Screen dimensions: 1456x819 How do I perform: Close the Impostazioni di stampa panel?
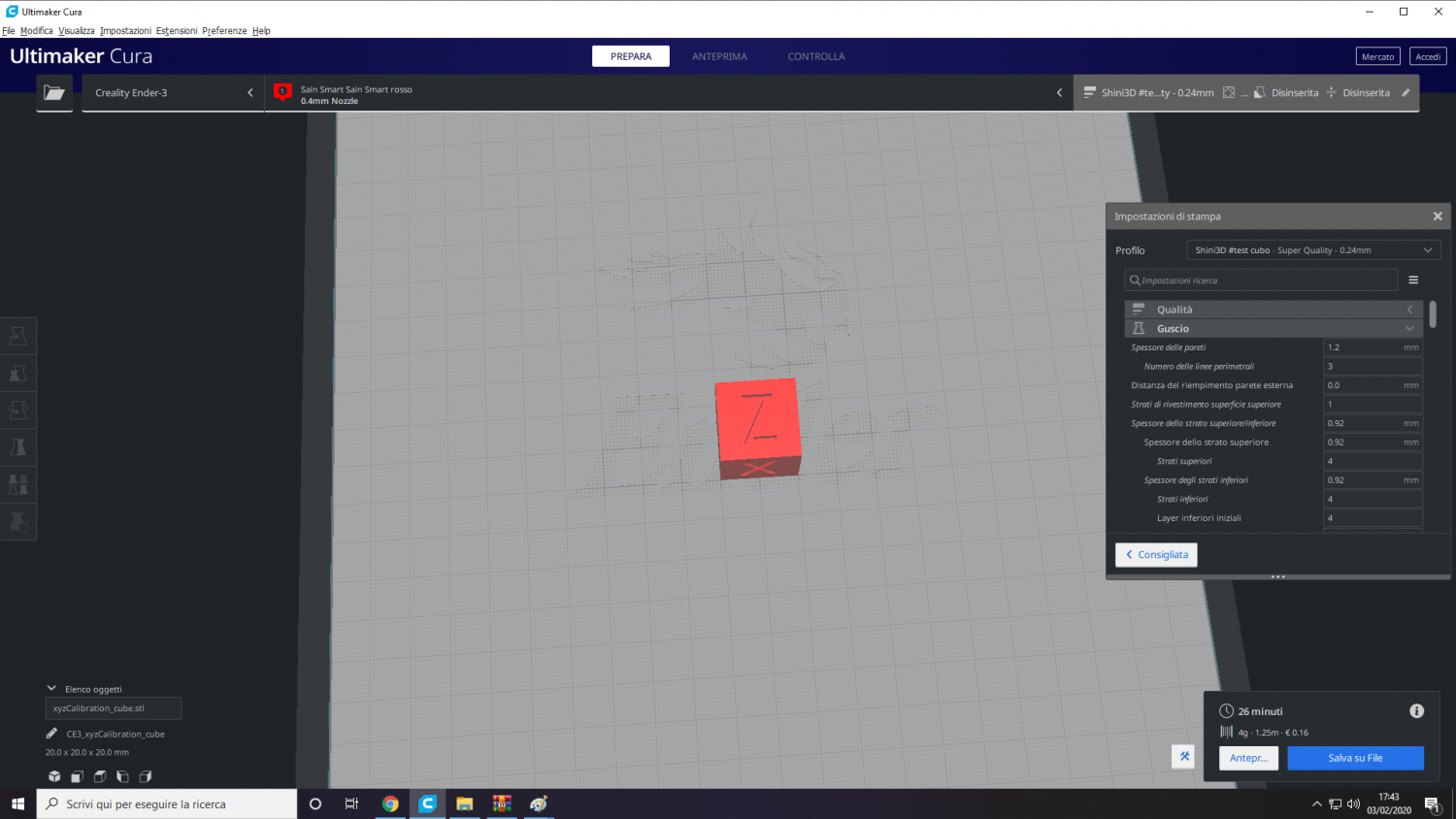1438,216
